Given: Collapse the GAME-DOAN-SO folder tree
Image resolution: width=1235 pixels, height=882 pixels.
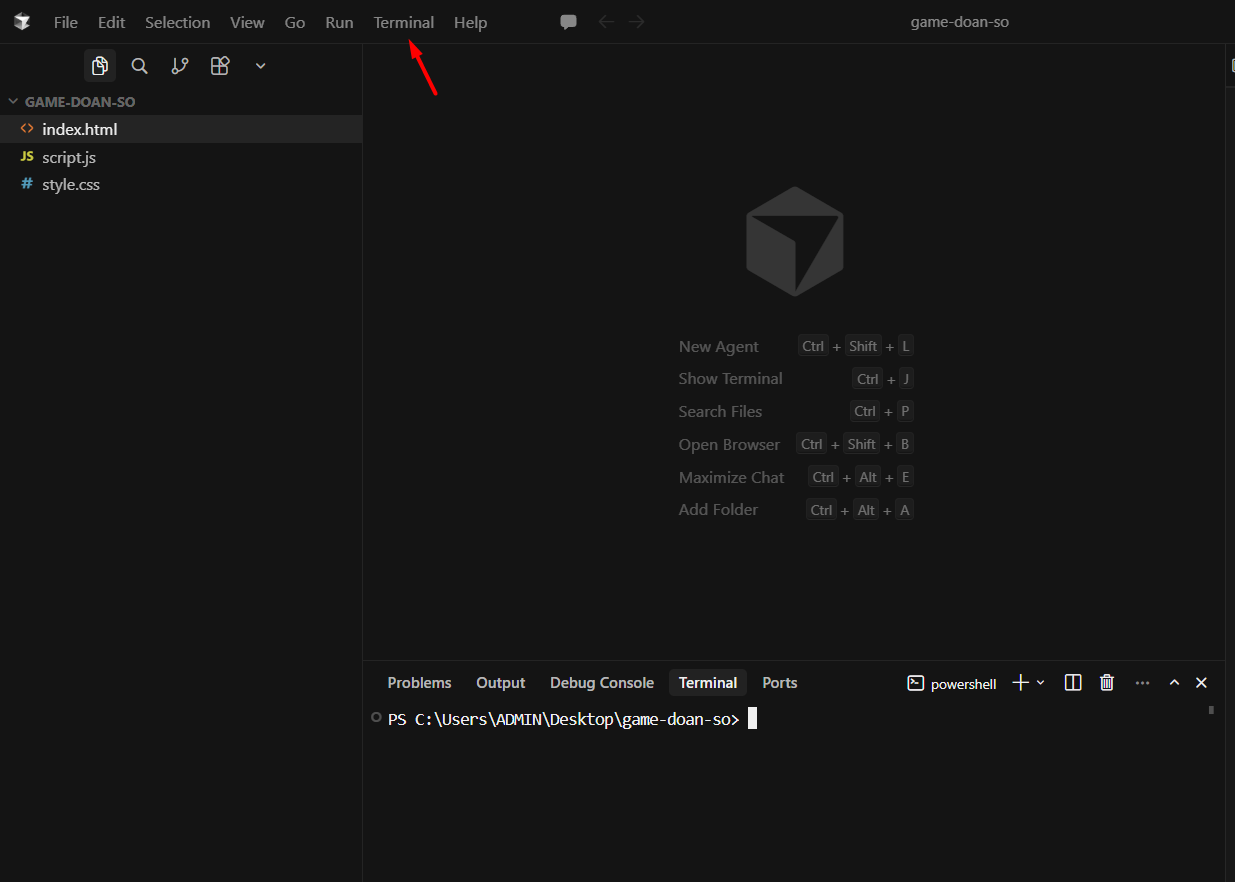Looking at the screenshot, I should [x=14, y=102].
